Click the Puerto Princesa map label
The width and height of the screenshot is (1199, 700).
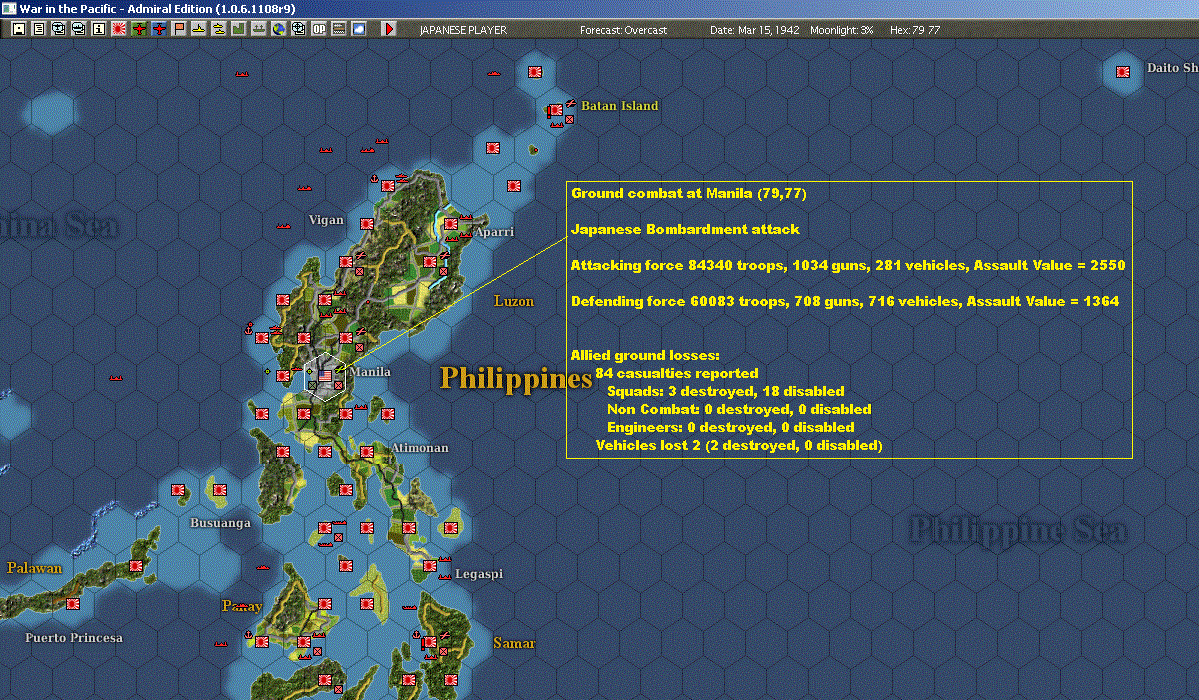[74, 637]
